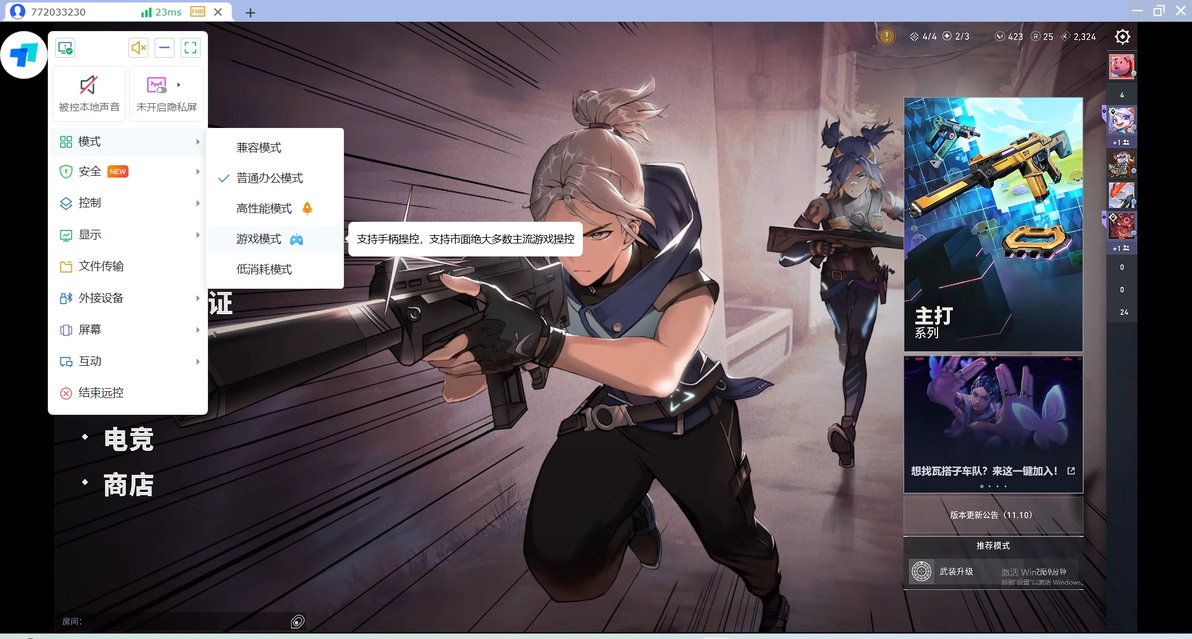Click the fullscreen icon in toolbar
This screenshot has height=639, width=1192.
[190, 48]
